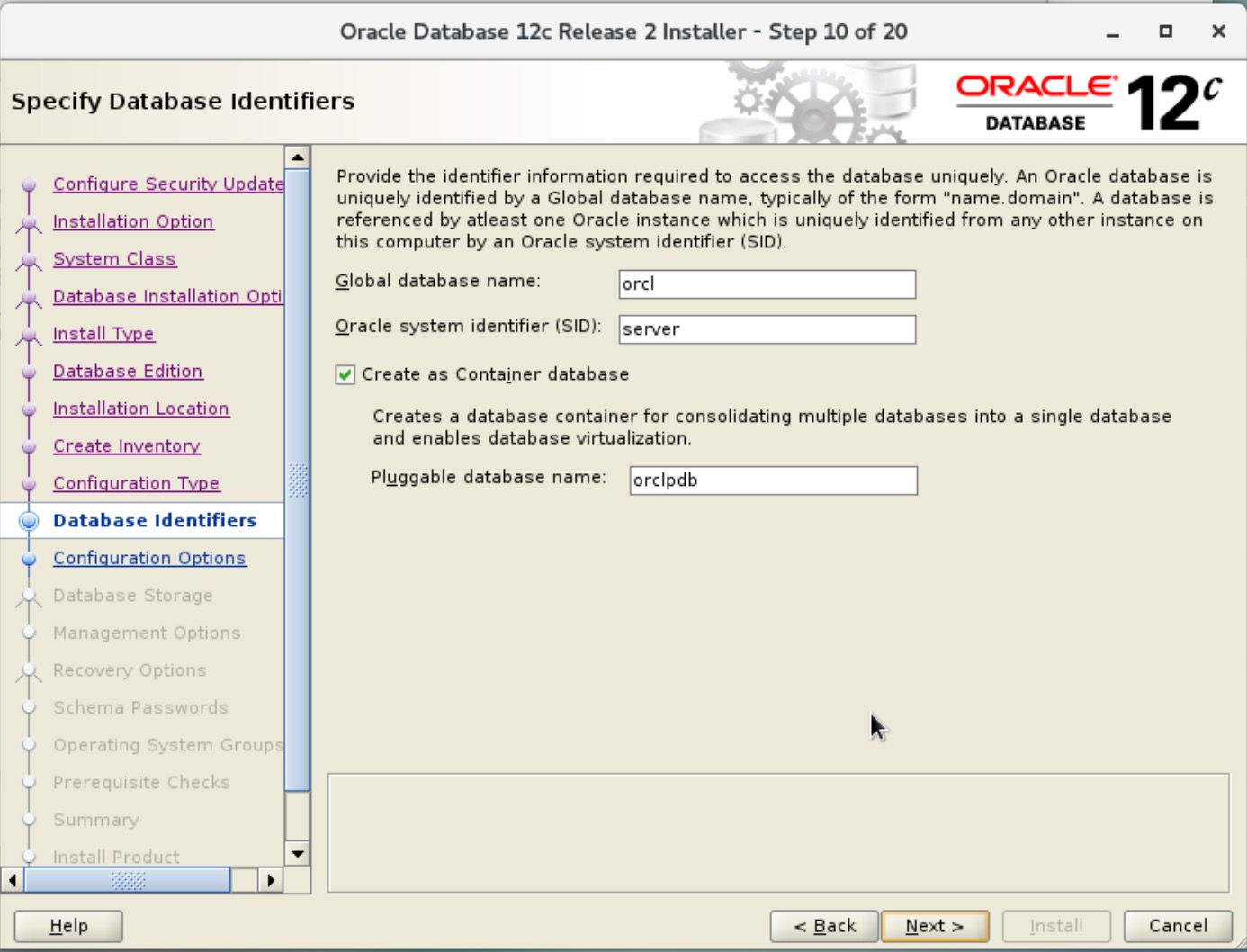Click the bullet icon beside Configuration Type

pyautogui.click(x=29, y=484)
